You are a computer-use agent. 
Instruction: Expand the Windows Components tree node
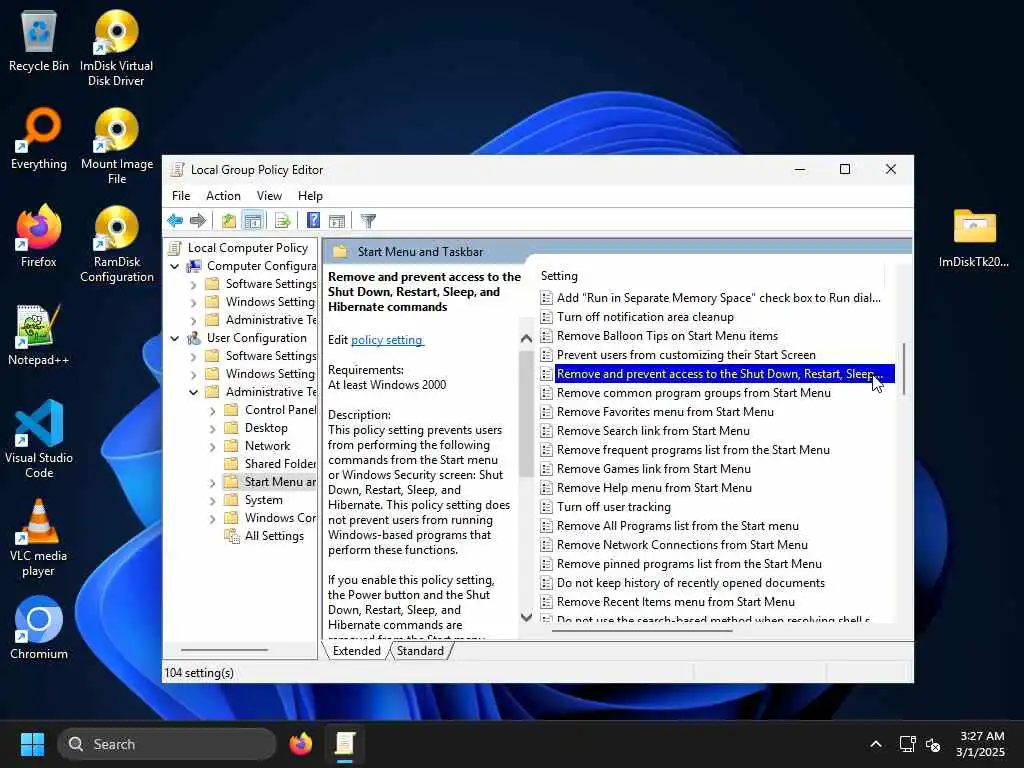pyautogui.click(x=212, y=519)
